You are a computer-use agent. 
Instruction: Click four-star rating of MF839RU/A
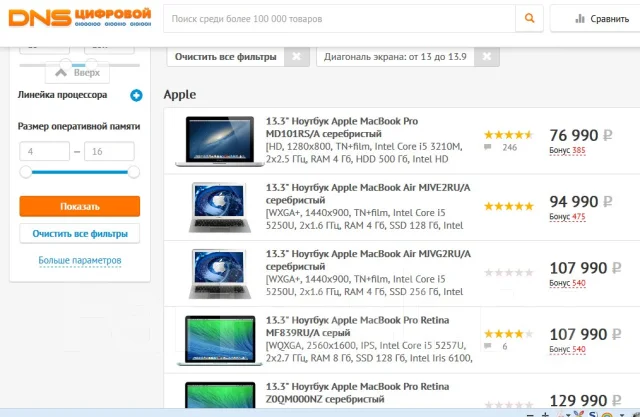(x=509, y=334)
